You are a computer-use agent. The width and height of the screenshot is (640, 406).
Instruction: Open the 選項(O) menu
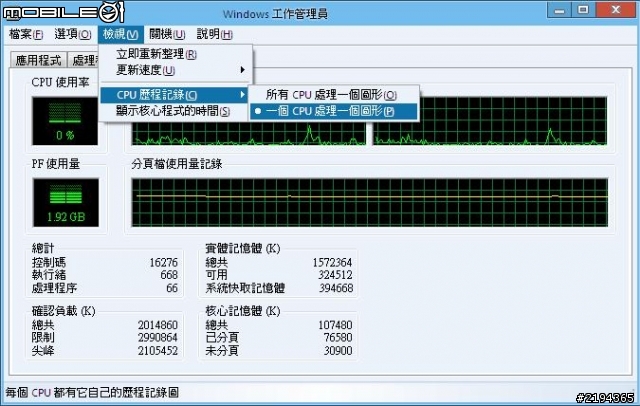pyautogui.click(x=73, y=34)
